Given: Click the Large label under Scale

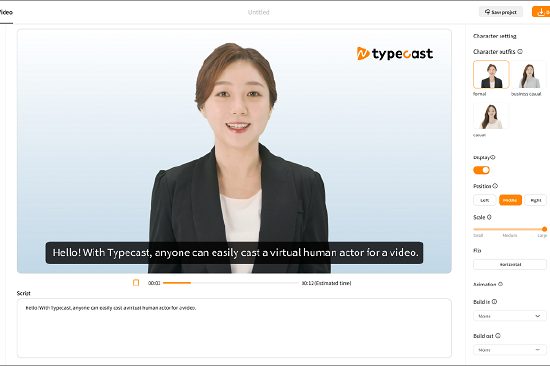Looking at the screenshot, I should 542,235.
